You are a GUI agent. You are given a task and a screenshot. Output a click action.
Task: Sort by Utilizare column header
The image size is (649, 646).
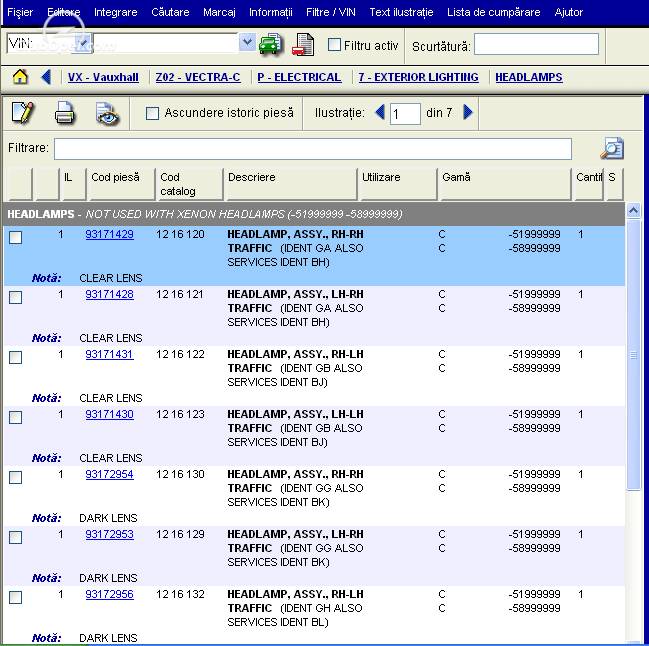pyautogui.click(x=397, y=184)
